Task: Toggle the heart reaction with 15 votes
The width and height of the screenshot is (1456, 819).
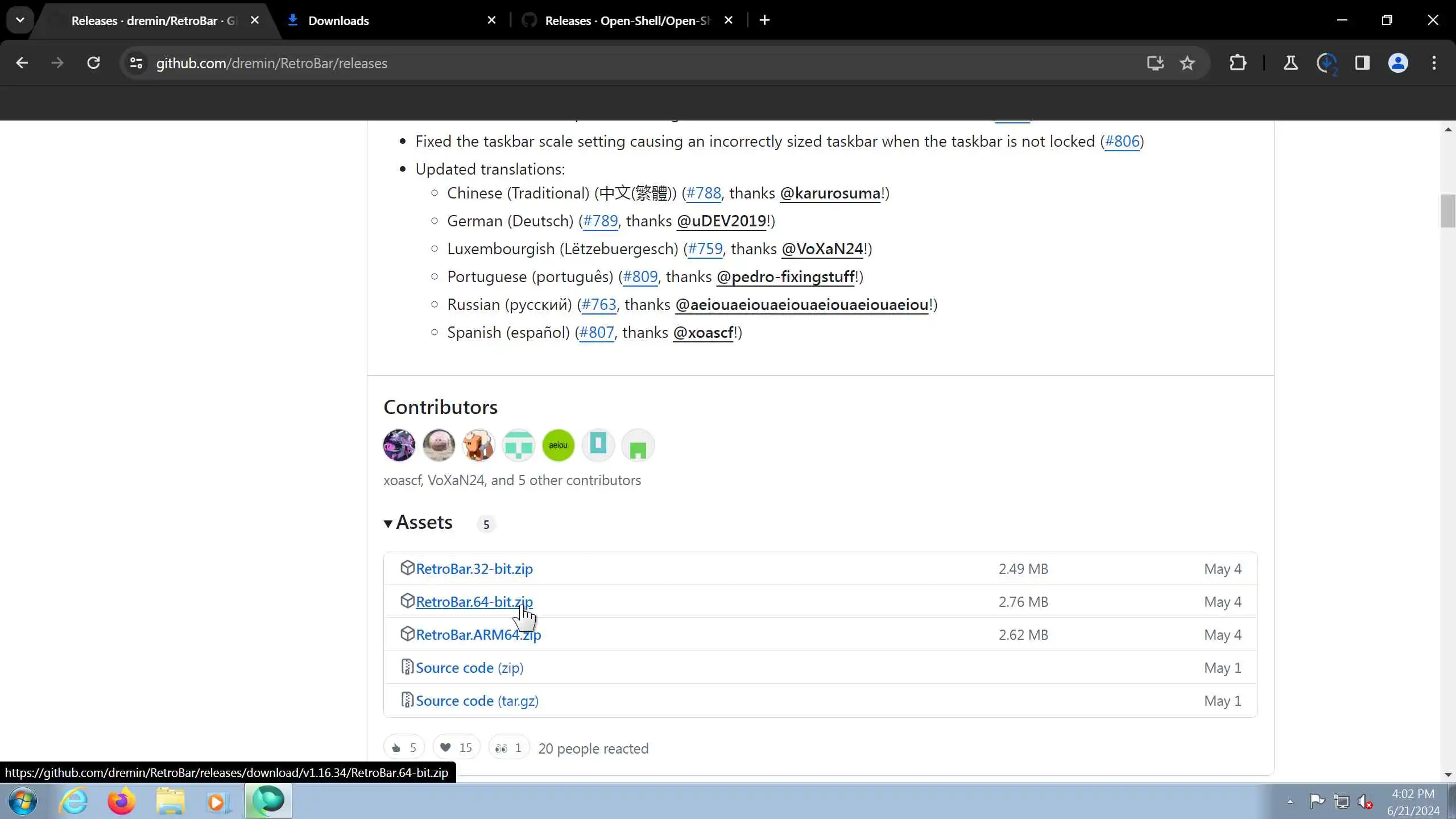Action: (456, 748)
